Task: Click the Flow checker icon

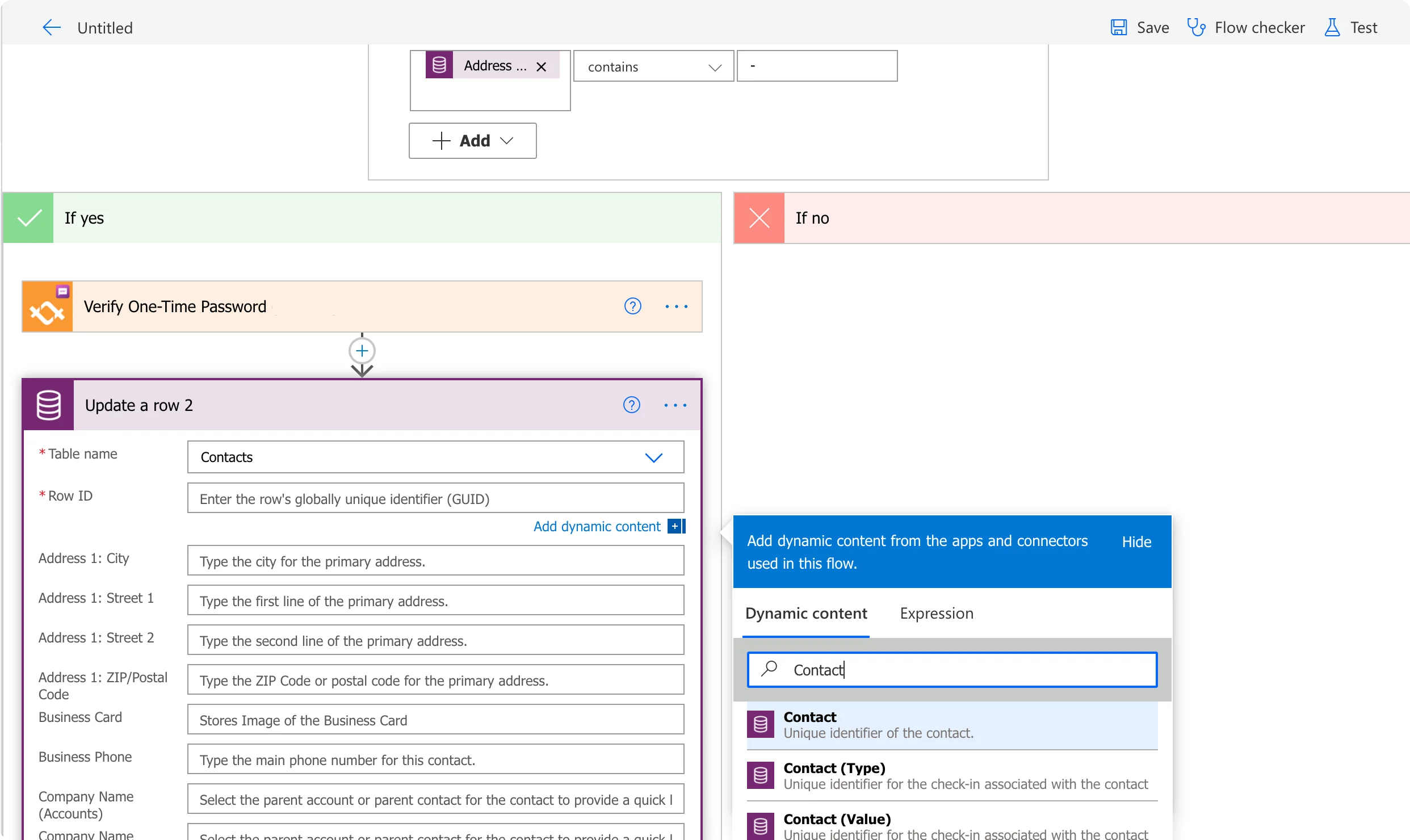Action: tap(1196, 27)
